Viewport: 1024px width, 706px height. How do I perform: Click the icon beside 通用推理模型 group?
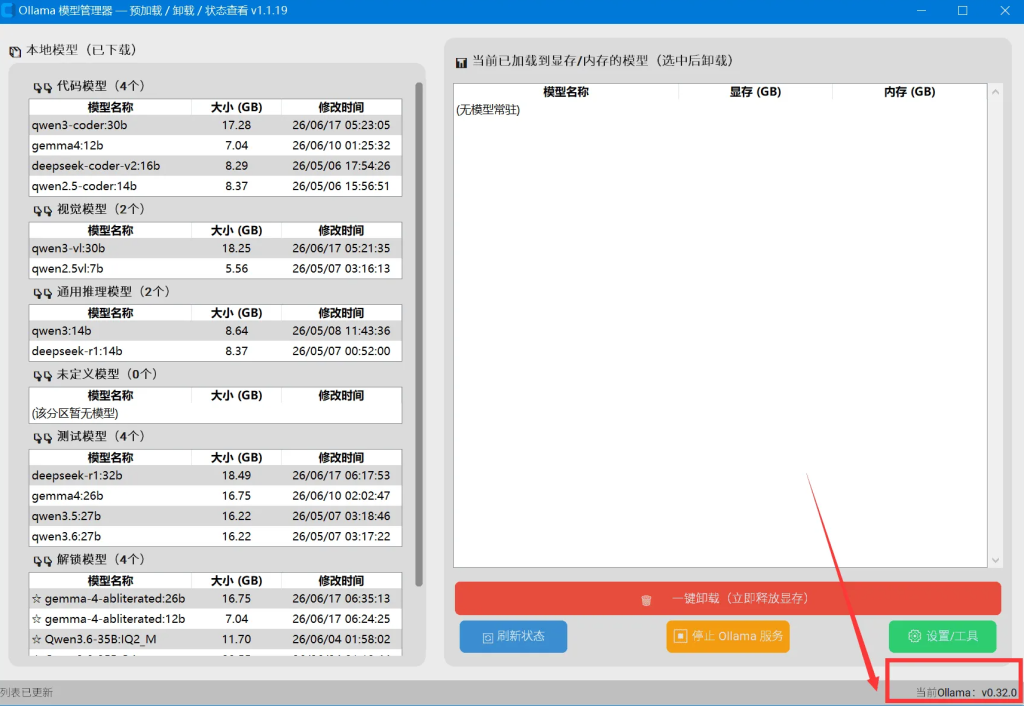coord(42,293)
